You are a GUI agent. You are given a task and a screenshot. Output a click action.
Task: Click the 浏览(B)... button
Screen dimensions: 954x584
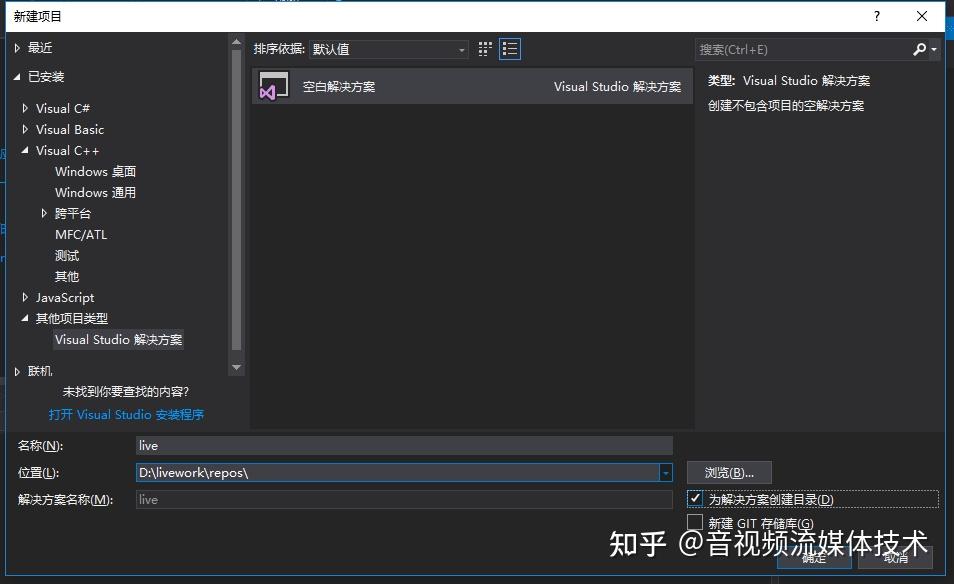pos(729,473)
